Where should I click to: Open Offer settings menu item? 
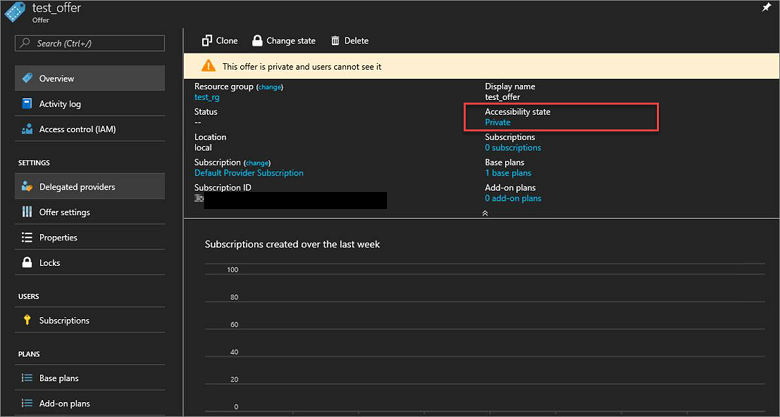(64, 212)
